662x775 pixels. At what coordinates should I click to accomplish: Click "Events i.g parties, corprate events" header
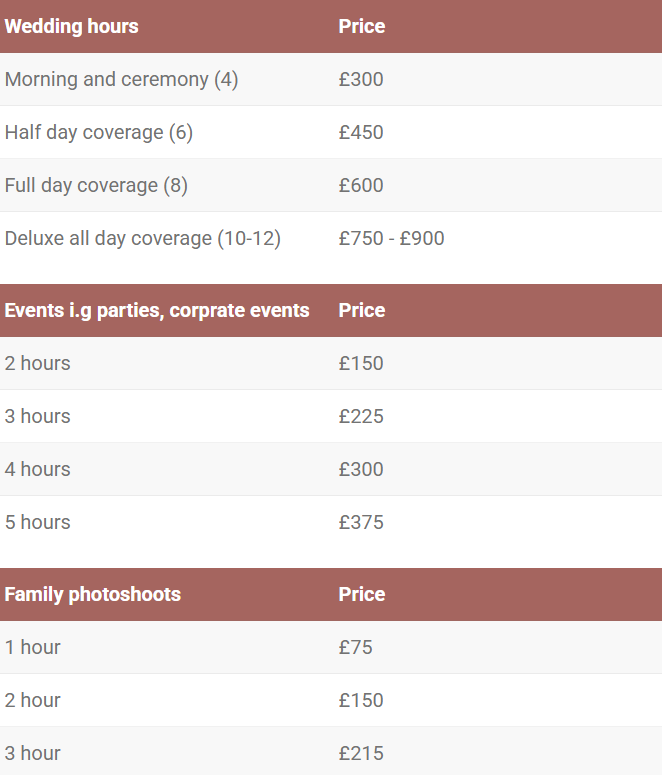coord(157,310)
